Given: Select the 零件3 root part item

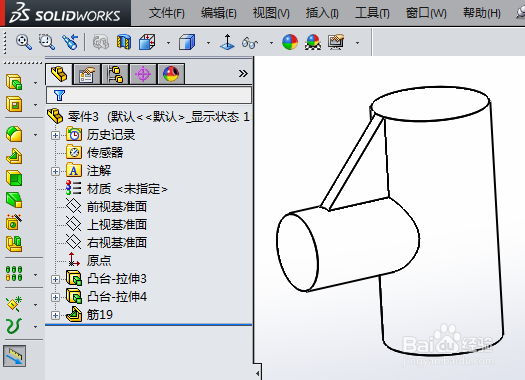Looking at the screenshot, I should [x=149, y=117].
